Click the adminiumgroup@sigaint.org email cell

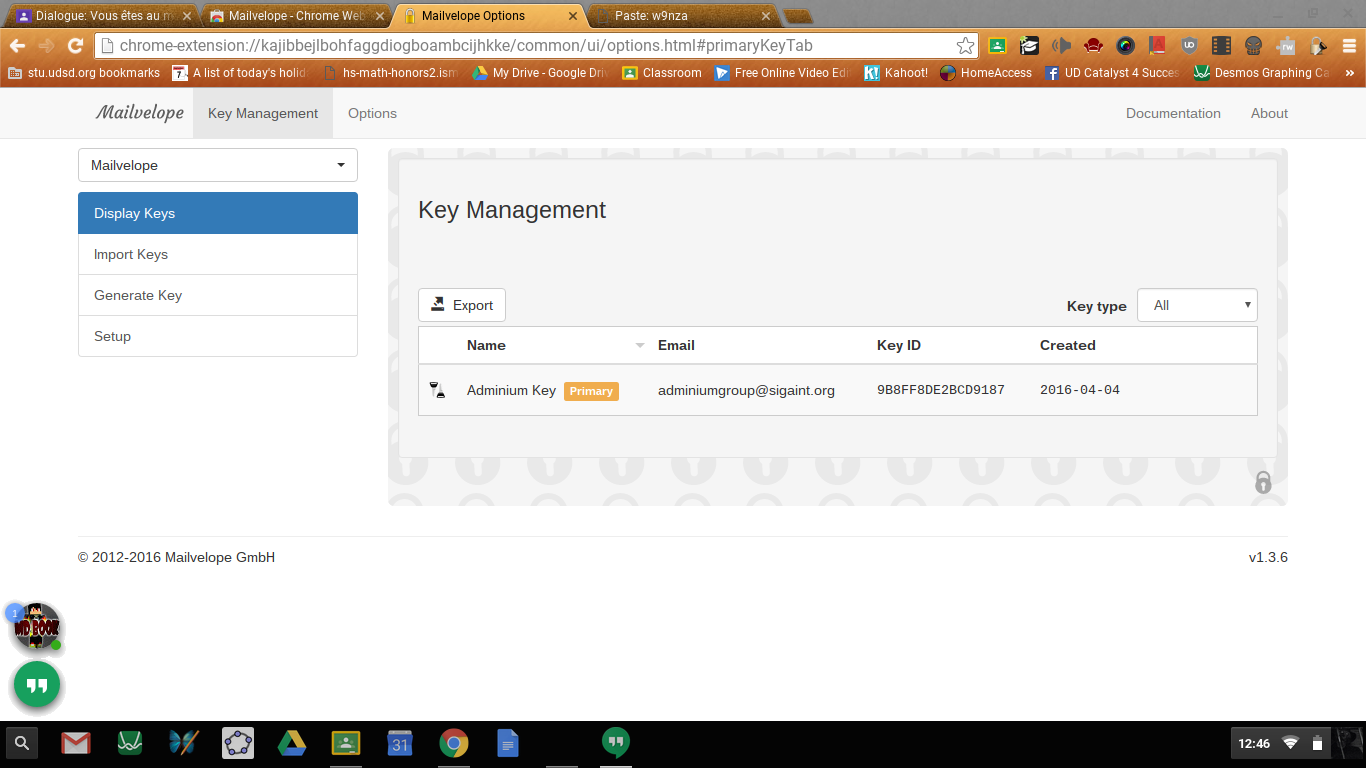coord(746,390)
